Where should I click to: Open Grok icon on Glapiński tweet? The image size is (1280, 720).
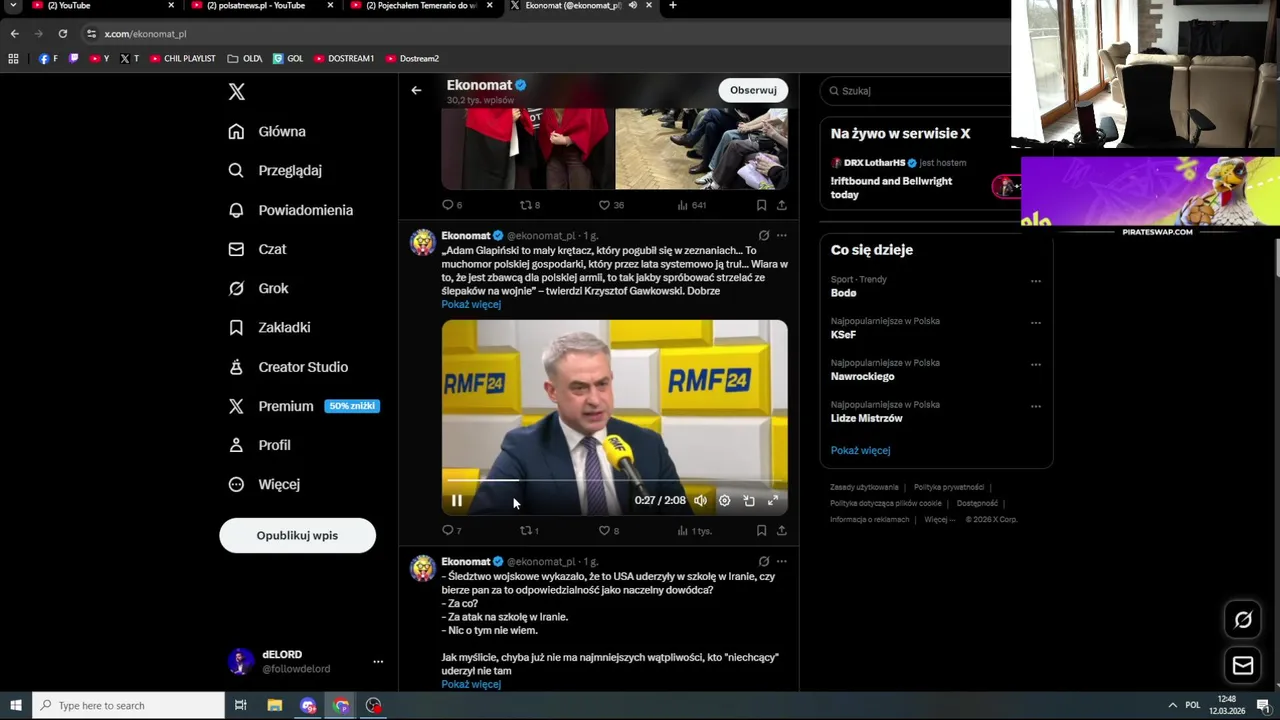763,236
